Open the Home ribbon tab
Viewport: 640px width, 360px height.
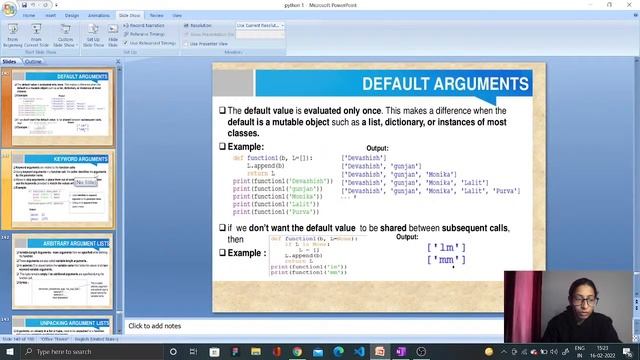point(29,16)
